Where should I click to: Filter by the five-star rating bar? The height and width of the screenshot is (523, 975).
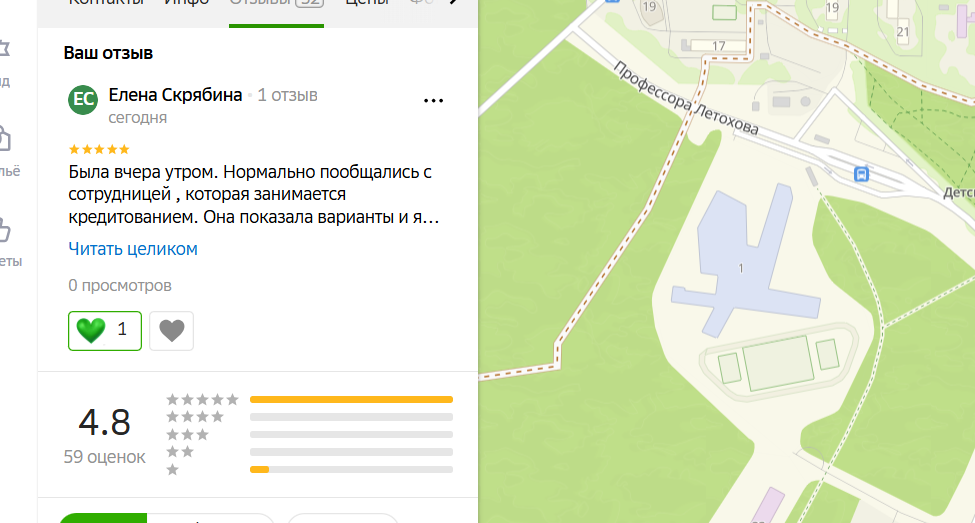pyautogui.click(x=351, y=399)
